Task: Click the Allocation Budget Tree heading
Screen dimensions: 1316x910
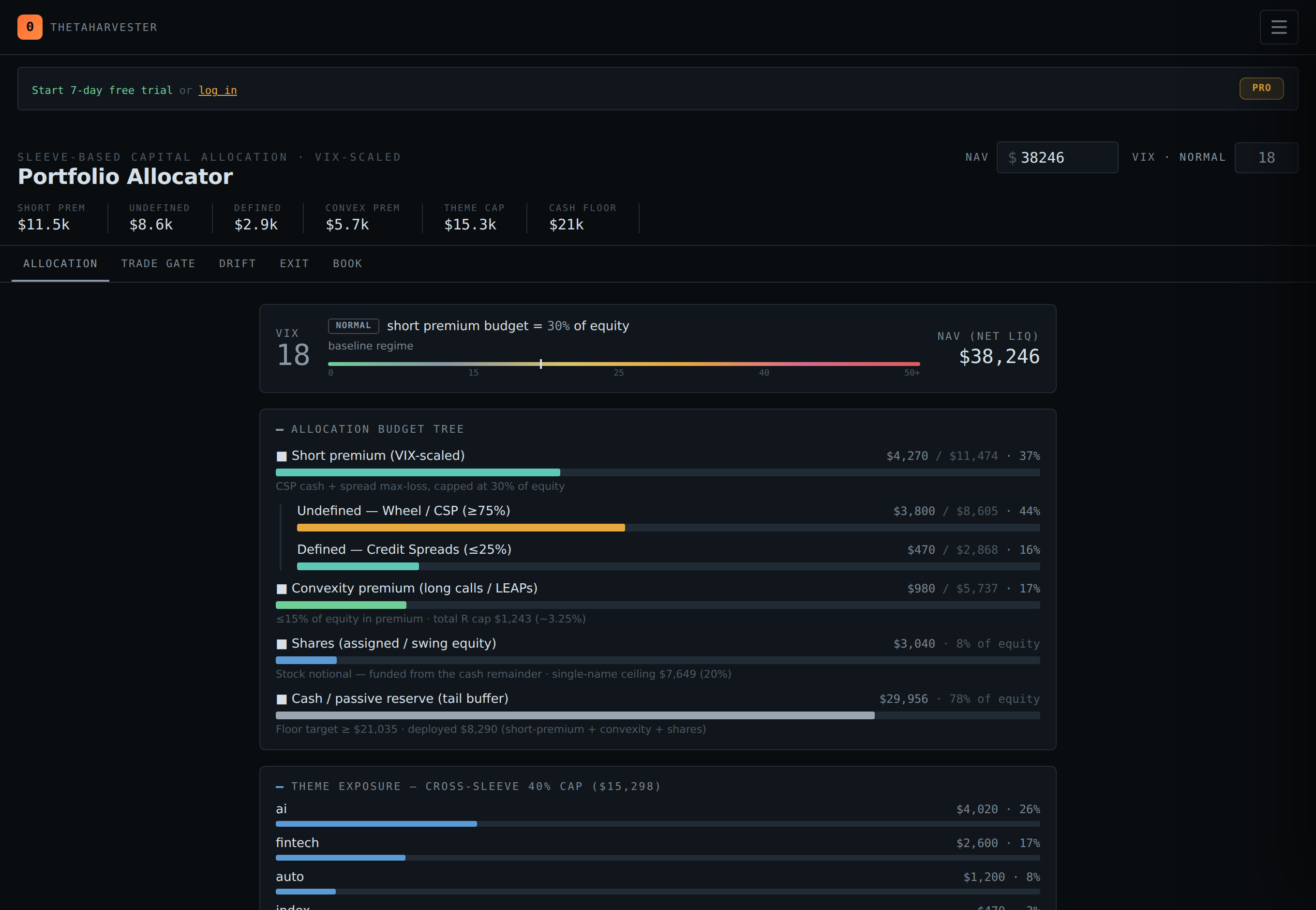Action: (377, 429)
